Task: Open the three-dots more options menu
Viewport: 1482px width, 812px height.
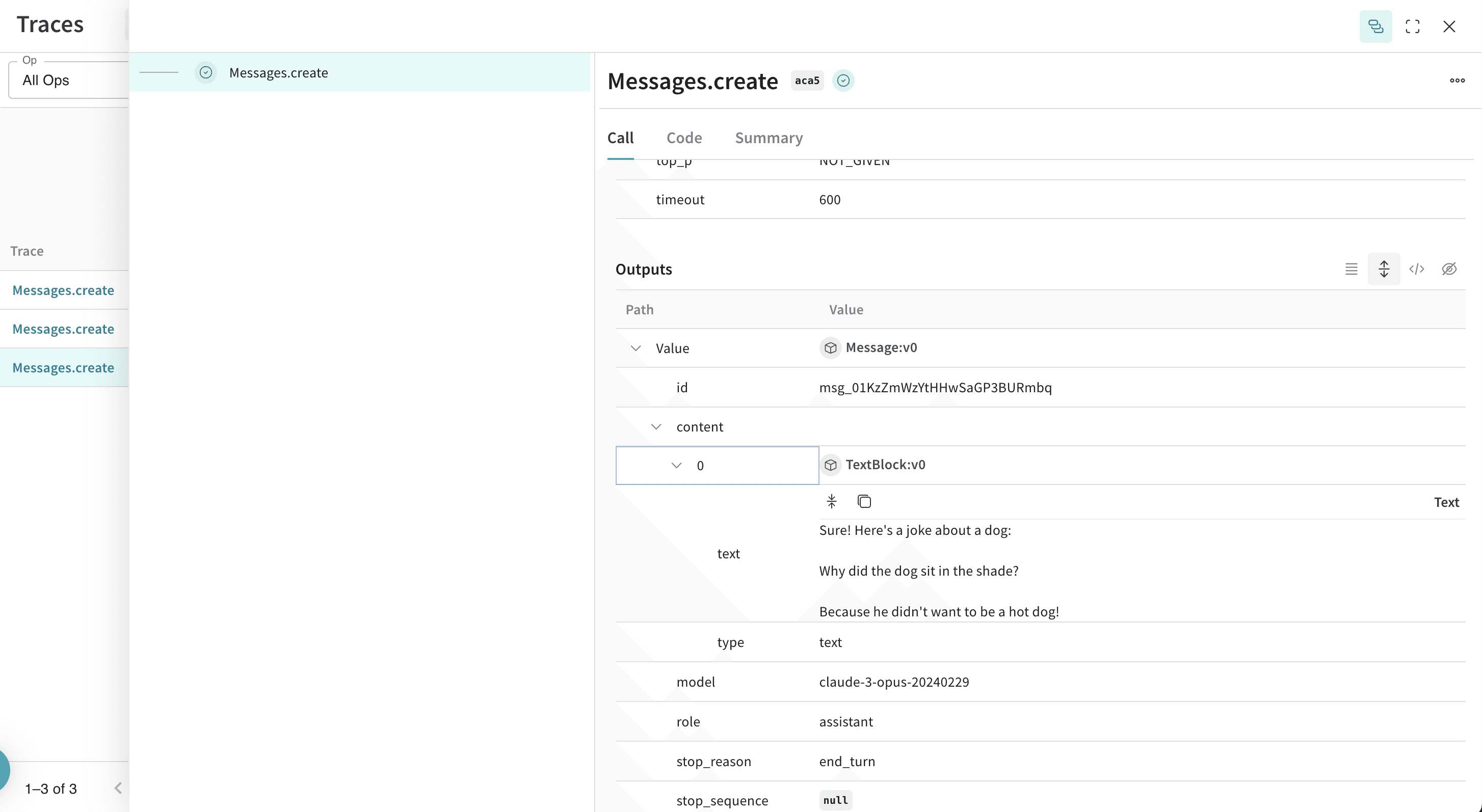Action: click(1457, 80)
